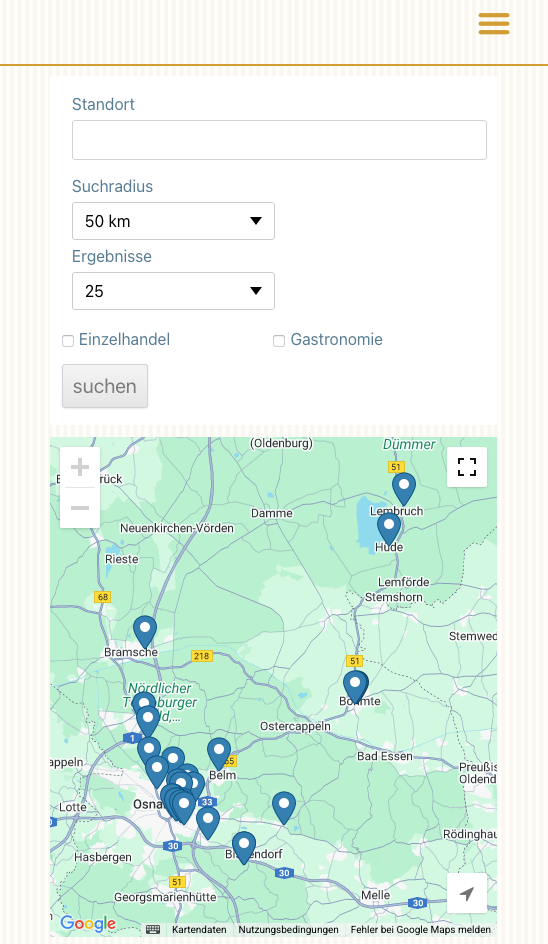Open keyboard shortcuts icon on map
The width and height of the screenshot is (548, 944).
[x=153, y=930]
